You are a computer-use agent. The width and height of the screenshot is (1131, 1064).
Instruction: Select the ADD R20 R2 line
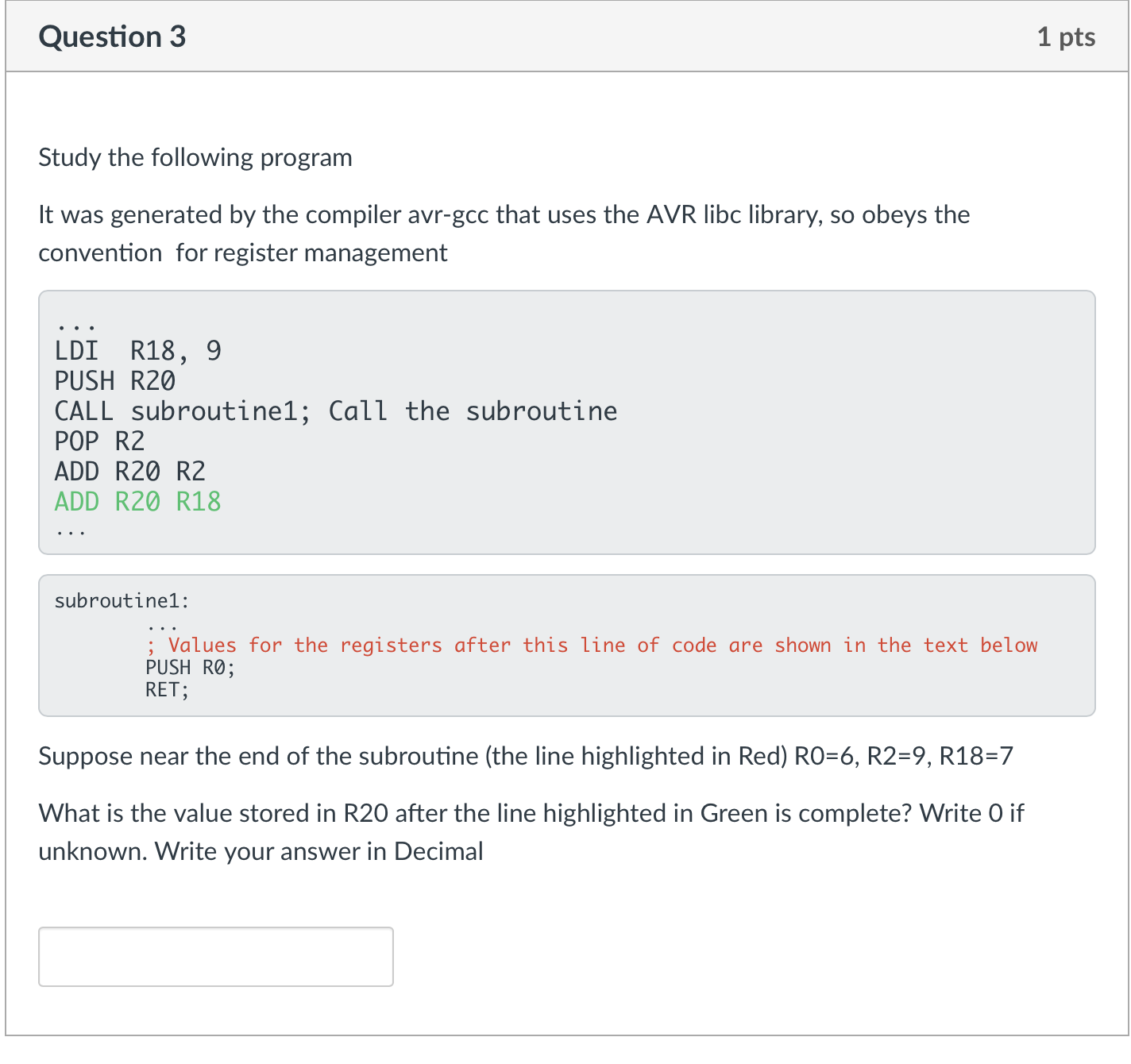click(x=129, y=471)
